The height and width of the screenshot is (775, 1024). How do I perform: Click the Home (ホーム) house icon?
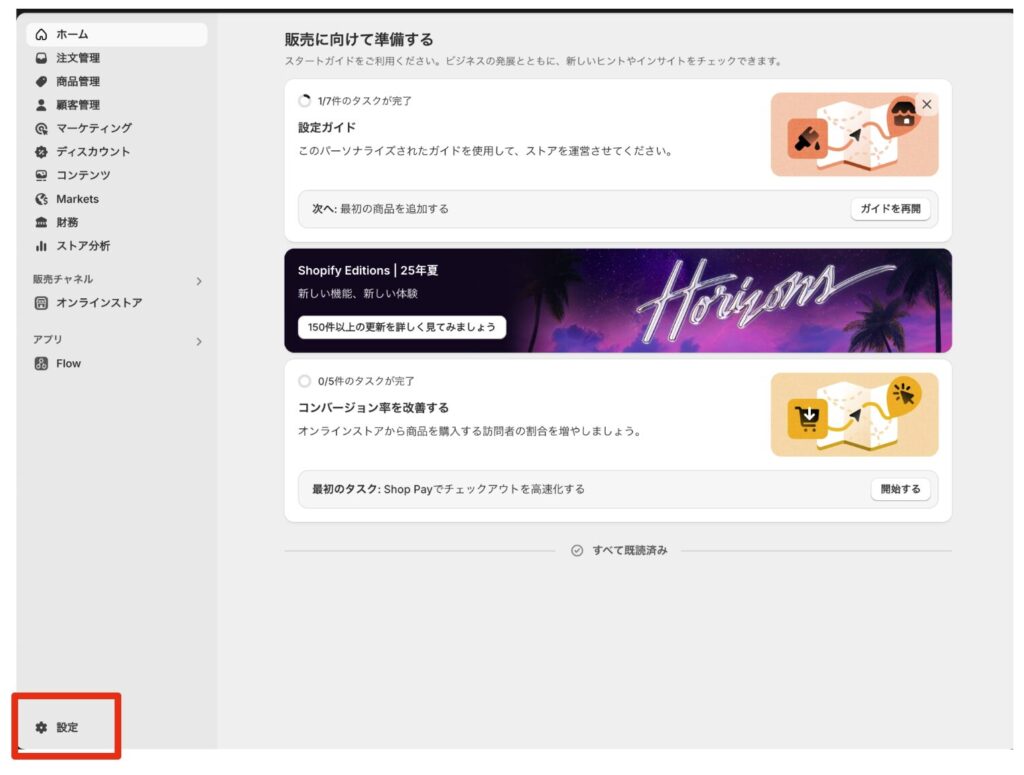[41, 35]
